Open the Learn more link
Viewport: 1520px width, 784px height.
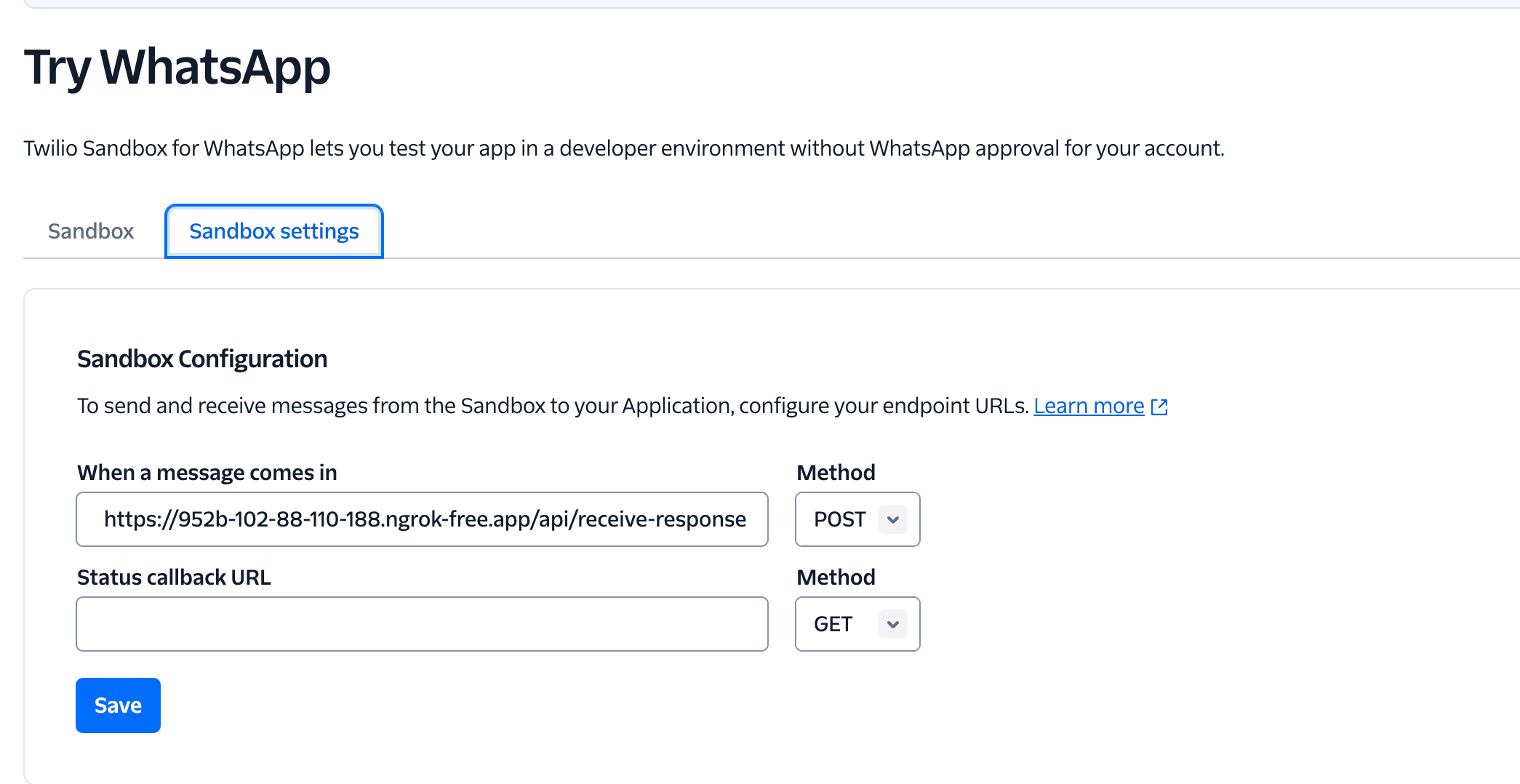pos(1089,406)
